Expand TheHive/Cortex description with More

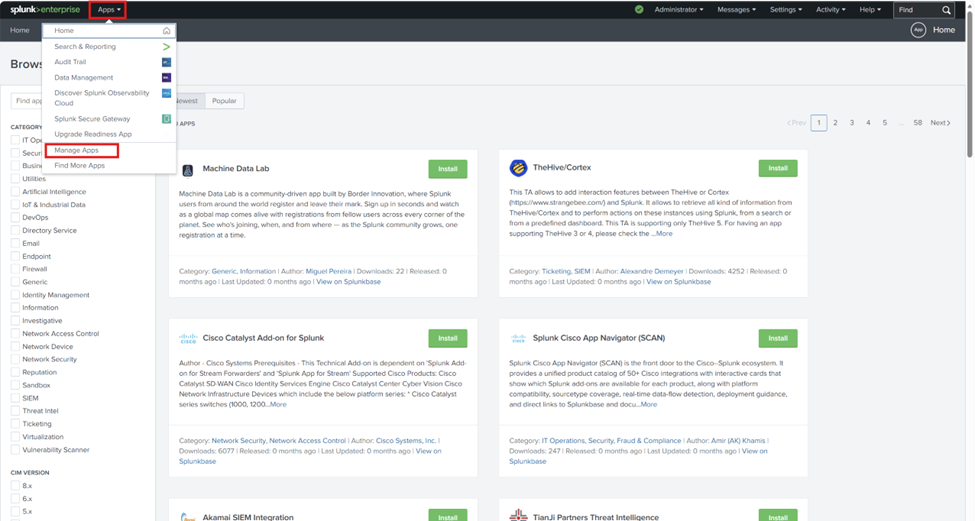point(664,234)
